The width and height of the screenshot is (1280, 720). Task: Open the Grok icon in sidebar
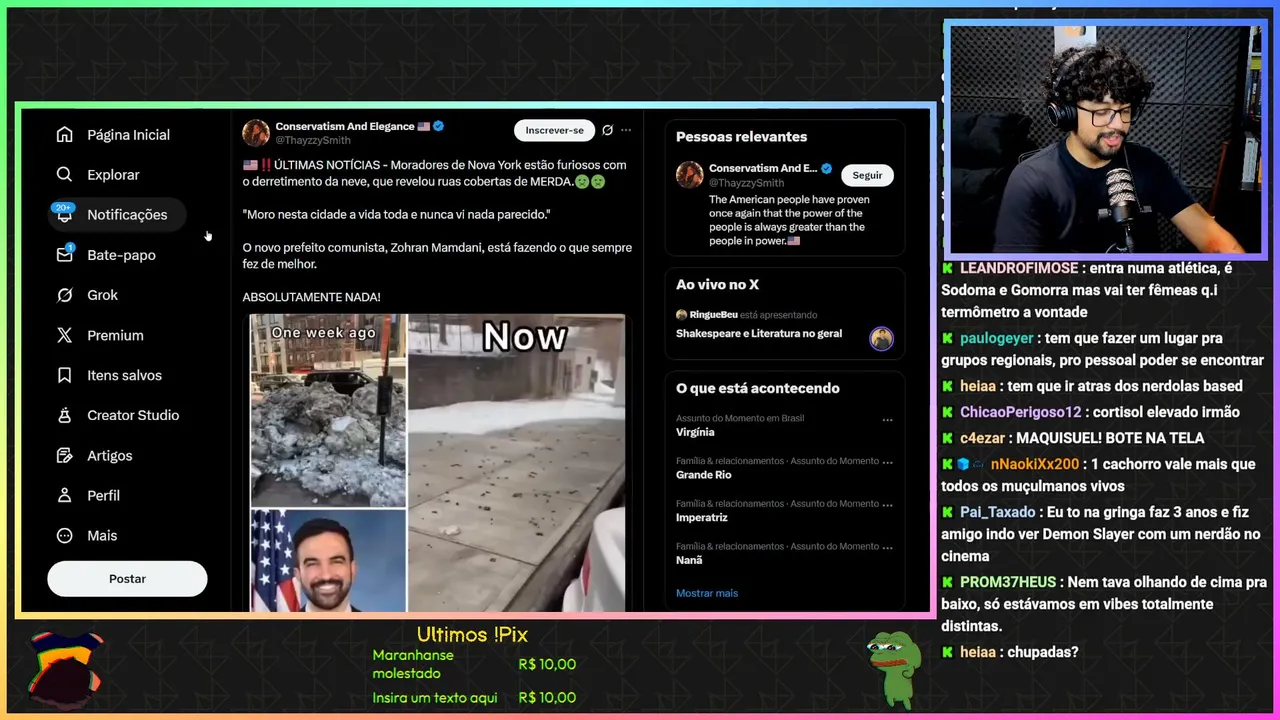pos(65,295)
